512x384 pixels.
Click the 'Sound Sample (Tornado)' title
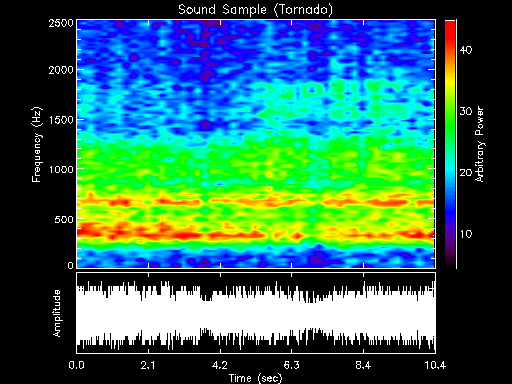point(255,10)
